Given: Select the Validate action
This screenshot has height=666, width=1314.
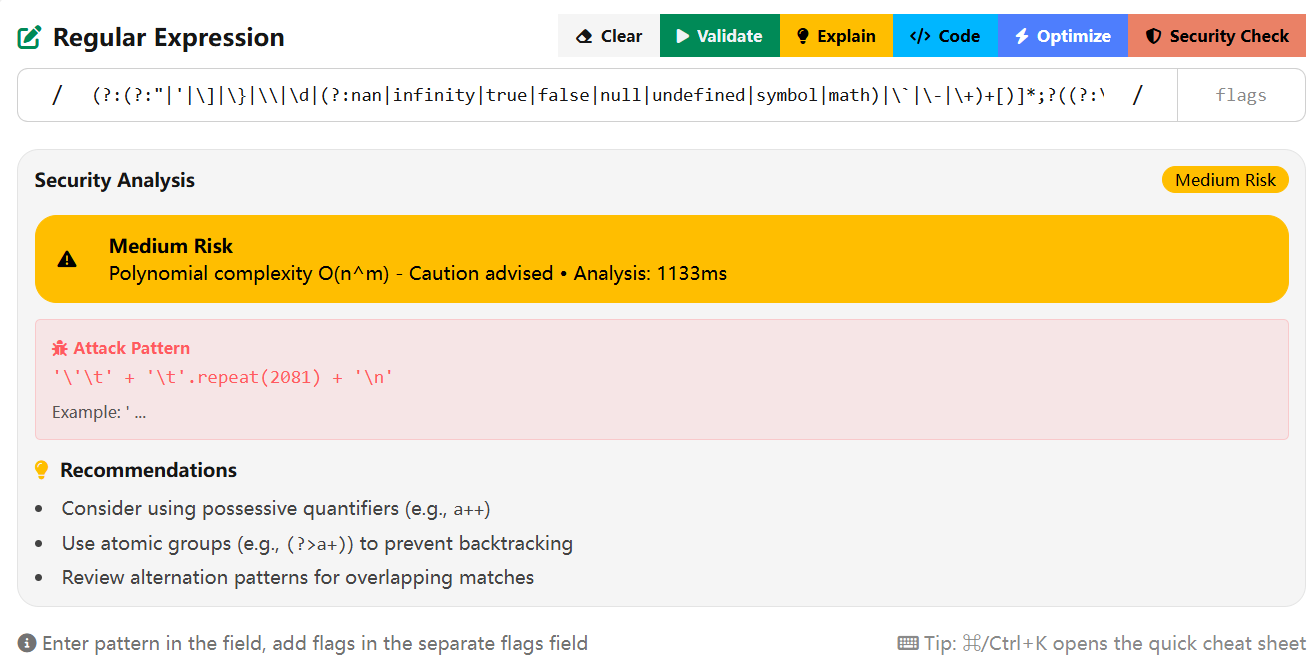Looking at the screenshot, I should (x=719, y=35).
